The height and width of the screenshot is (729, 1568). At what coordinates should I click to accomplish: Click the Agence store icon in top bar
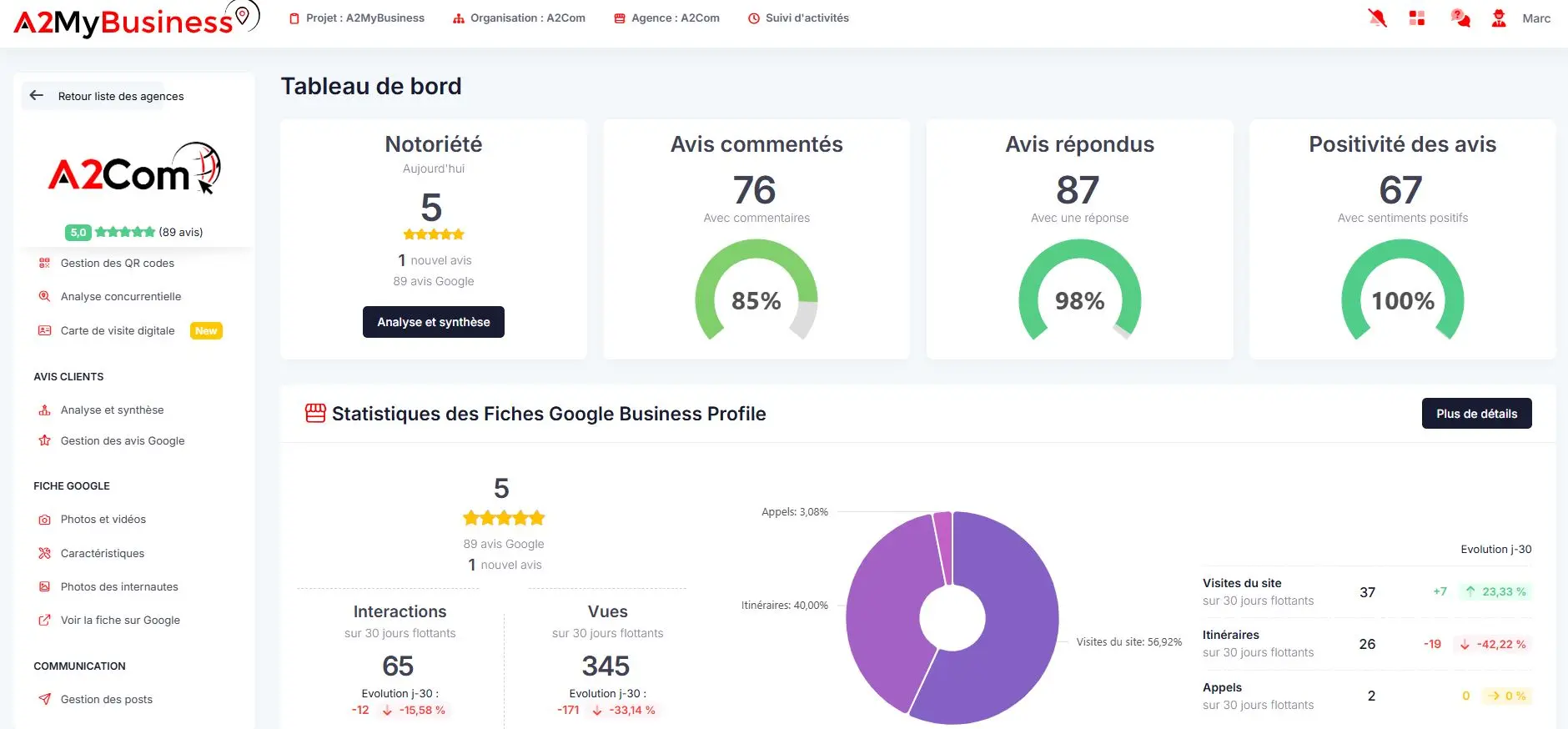[x=620, y=18]
